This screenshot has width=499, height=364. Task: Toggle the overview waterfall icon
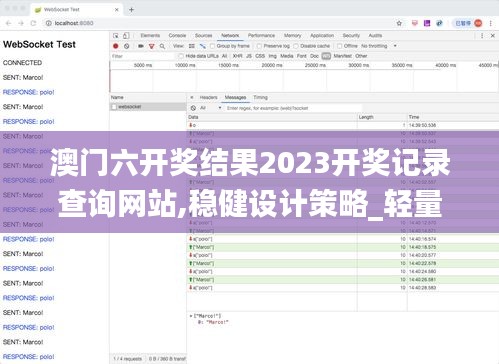pos(202,46)
